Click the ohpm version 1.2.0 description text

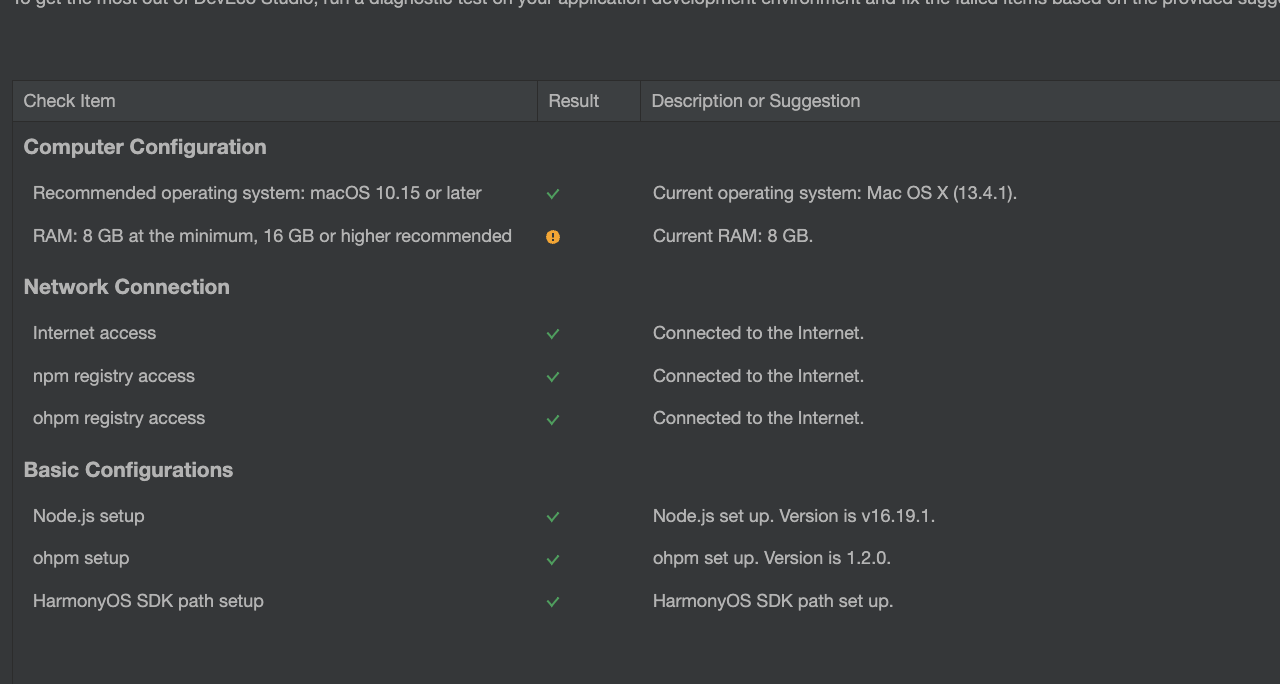(772, 558)
